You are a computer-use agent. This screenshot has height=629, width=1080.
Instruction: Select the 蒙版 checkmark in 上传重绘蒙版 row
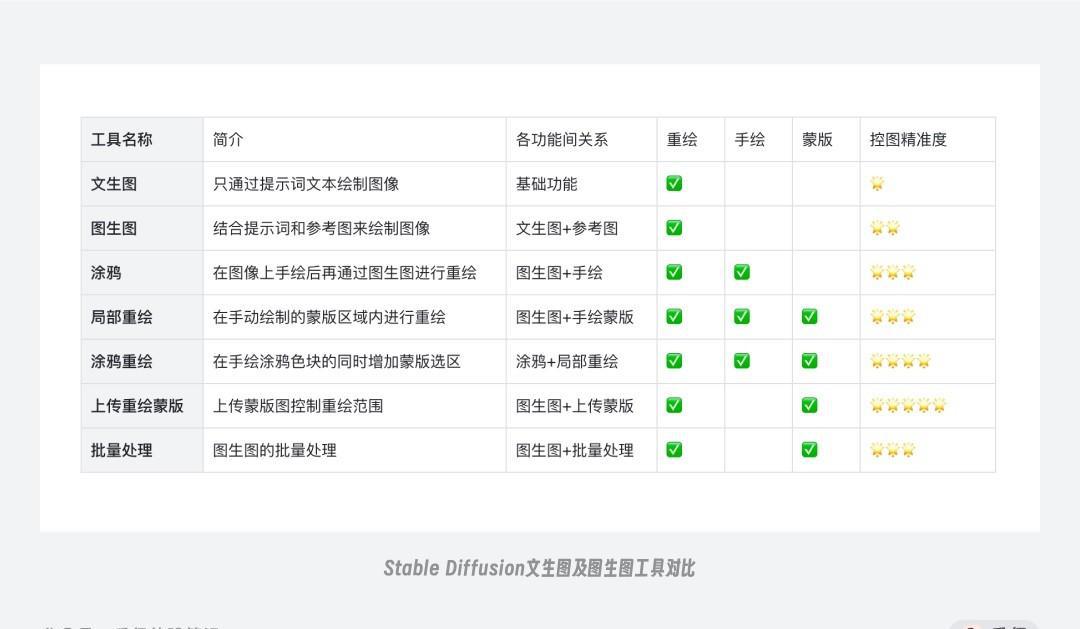(809, 405)
